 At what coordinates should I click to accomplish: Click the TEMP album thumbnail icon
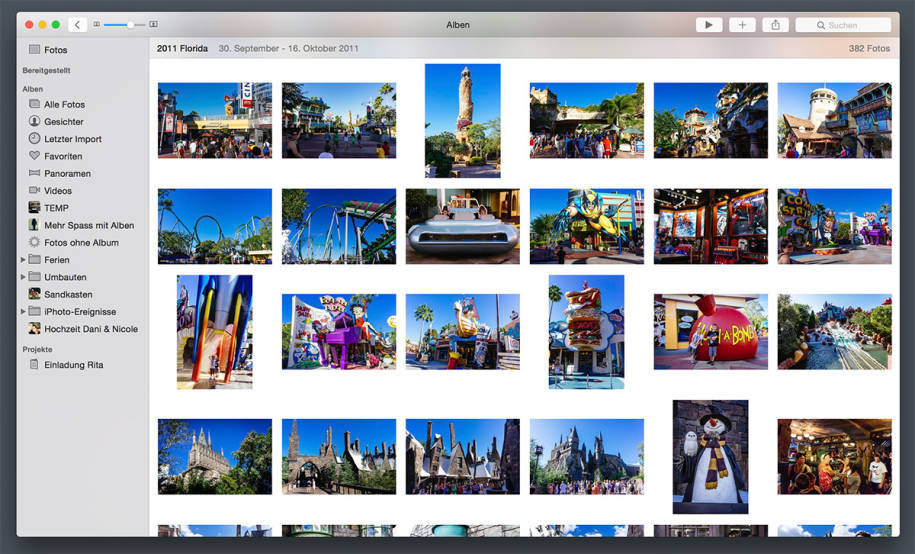(x=34, y=207)
